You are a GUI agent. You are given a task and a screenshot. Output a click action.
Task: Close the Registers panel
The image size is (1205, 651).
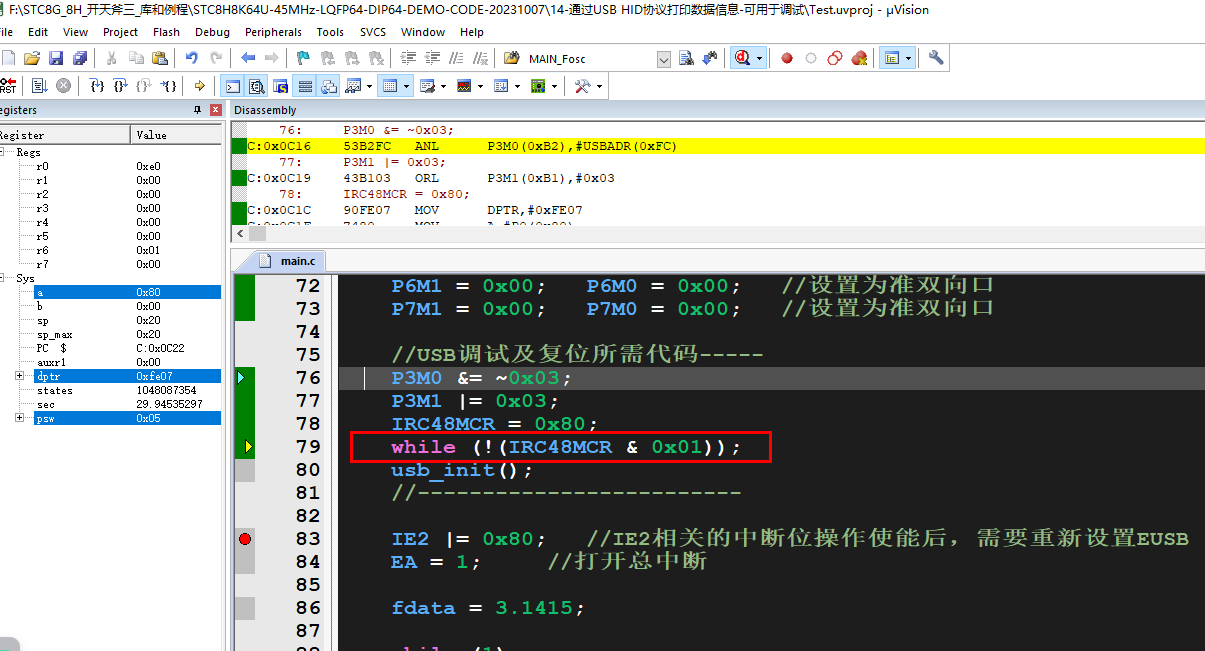click(x=215, y=110)
